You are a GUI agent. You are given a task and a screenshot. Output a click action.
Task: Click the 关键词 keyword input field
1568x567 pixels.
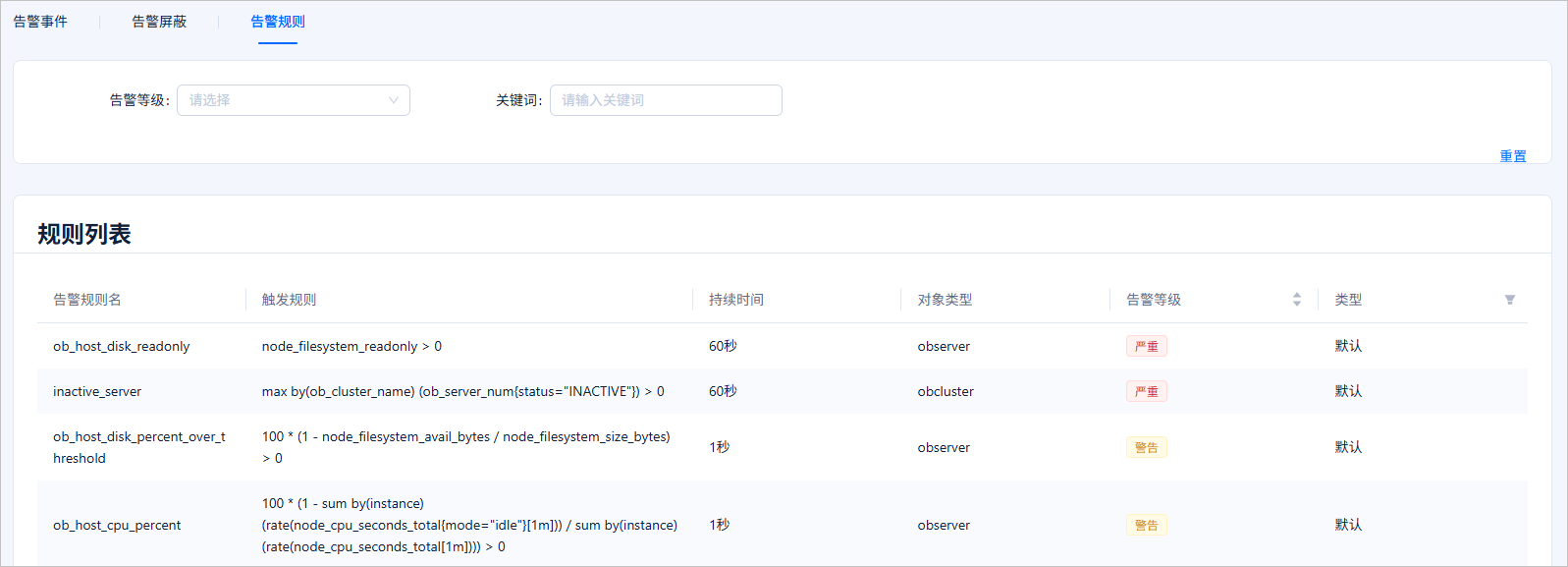[666, 100]
